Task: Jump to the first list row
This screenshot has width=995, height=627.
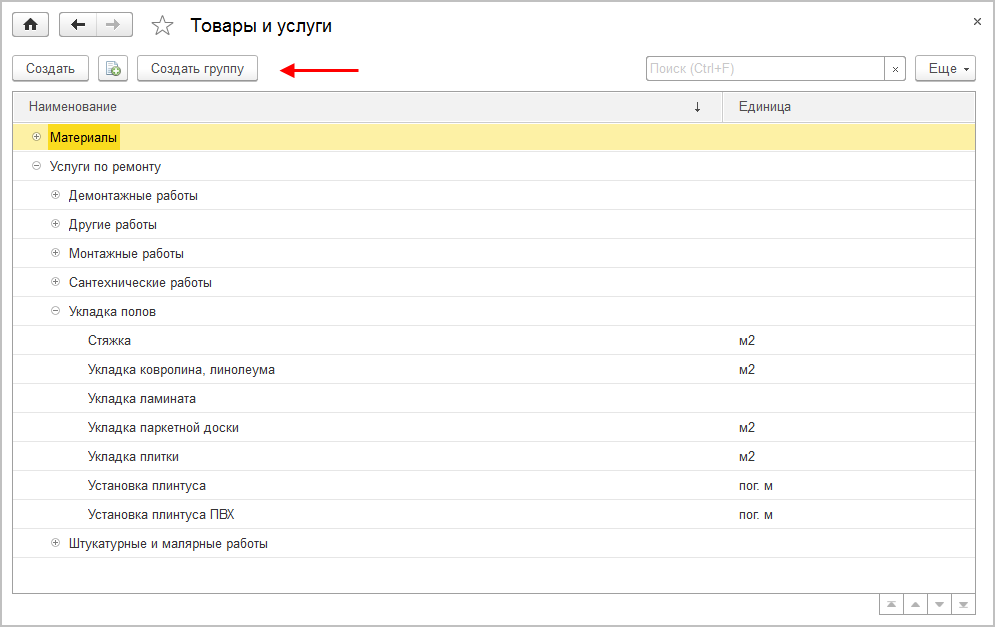Action: (890, 604)
